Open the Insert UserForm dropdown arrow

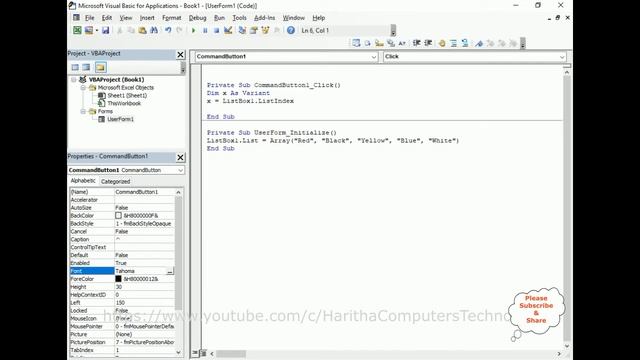point(97,30)
